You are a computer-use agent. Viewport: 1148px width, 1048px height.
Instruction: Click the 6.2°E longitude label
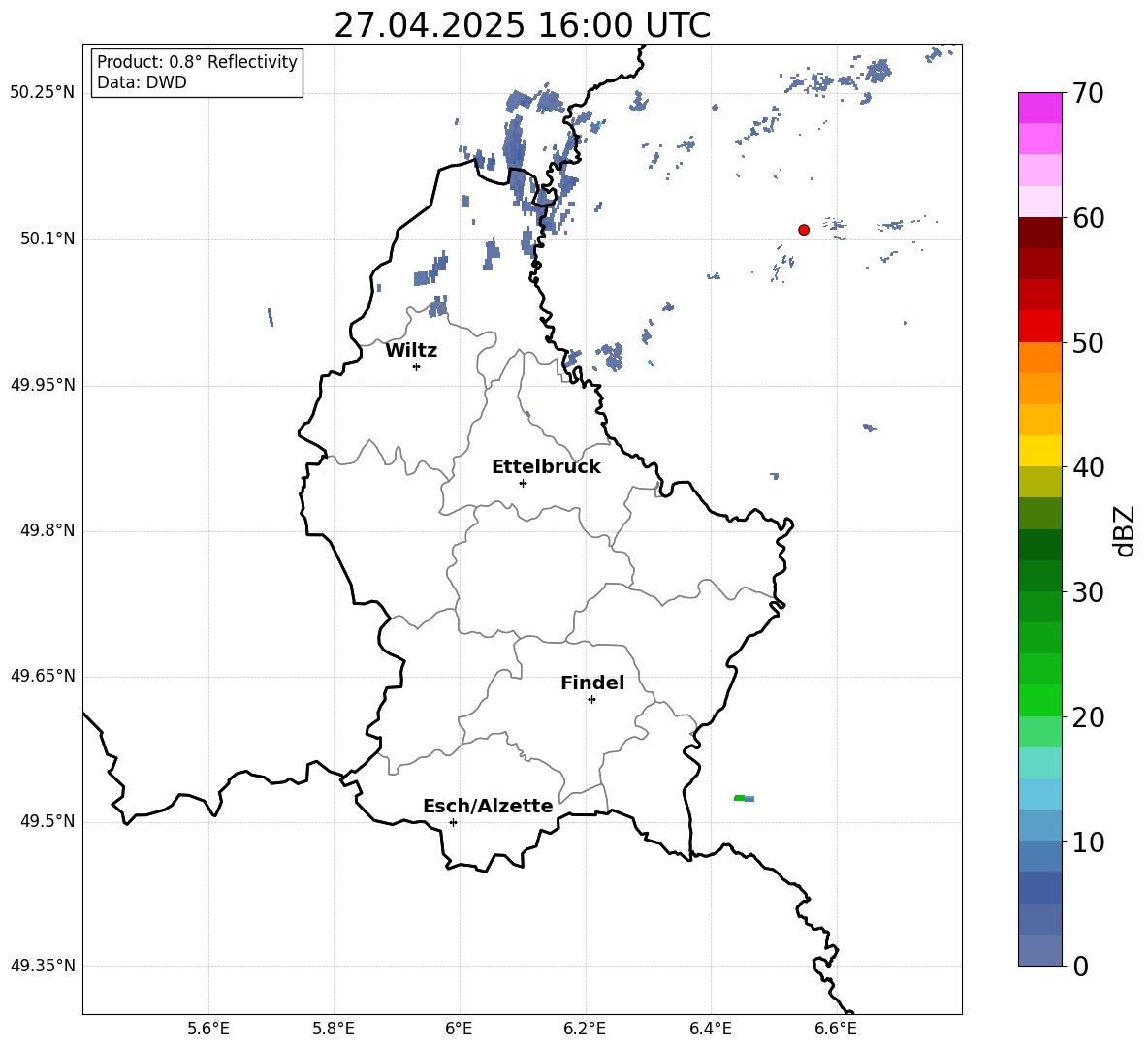(x=585, y=1029)
